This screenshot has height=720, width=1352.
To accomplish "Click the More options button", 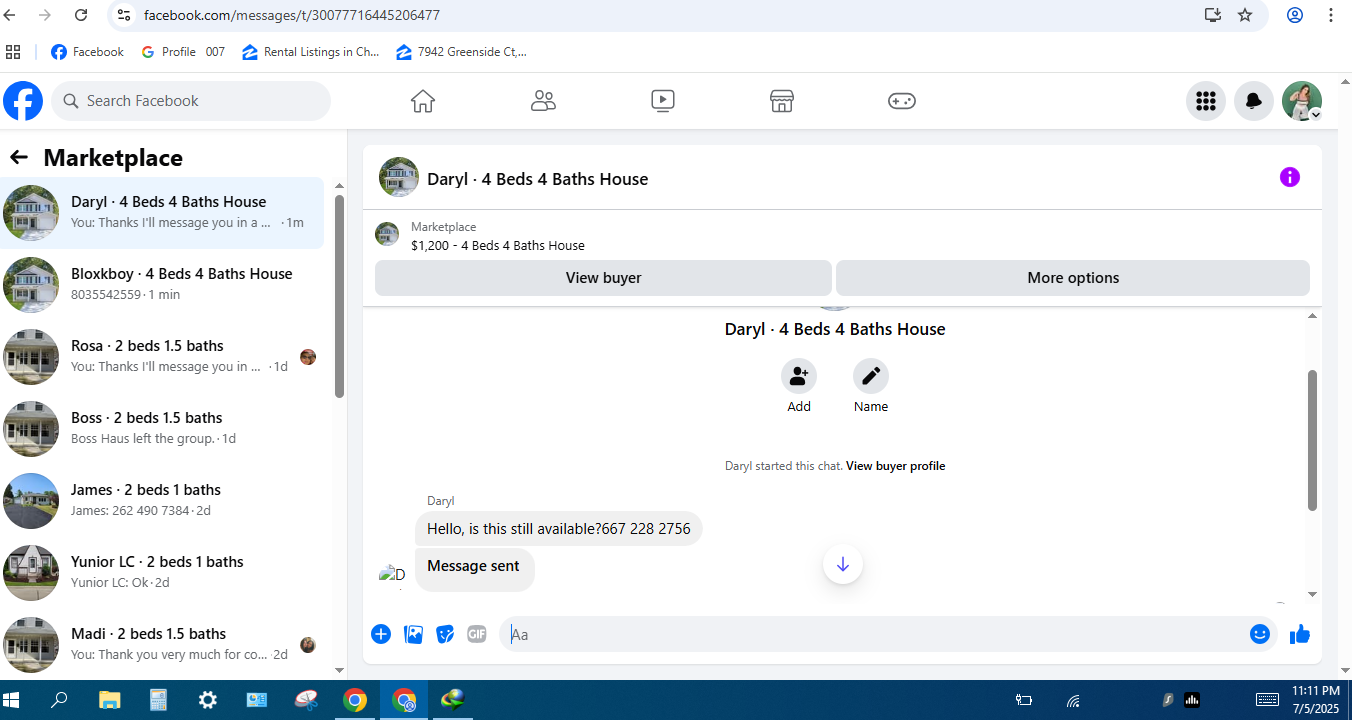I will point(1073,278).
